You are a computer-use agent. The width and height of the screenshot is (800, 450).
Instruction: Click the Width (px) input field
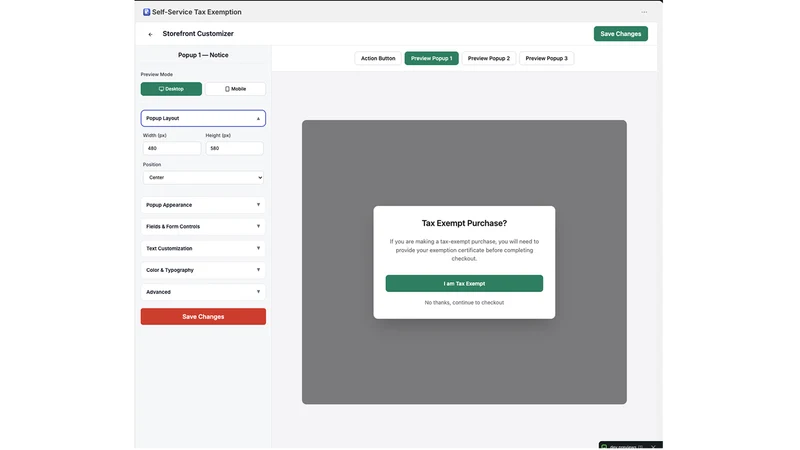coord(172,148)
